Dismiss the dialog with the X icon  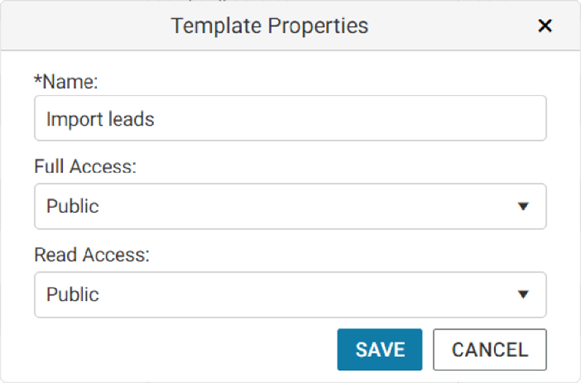pos(545,26)
